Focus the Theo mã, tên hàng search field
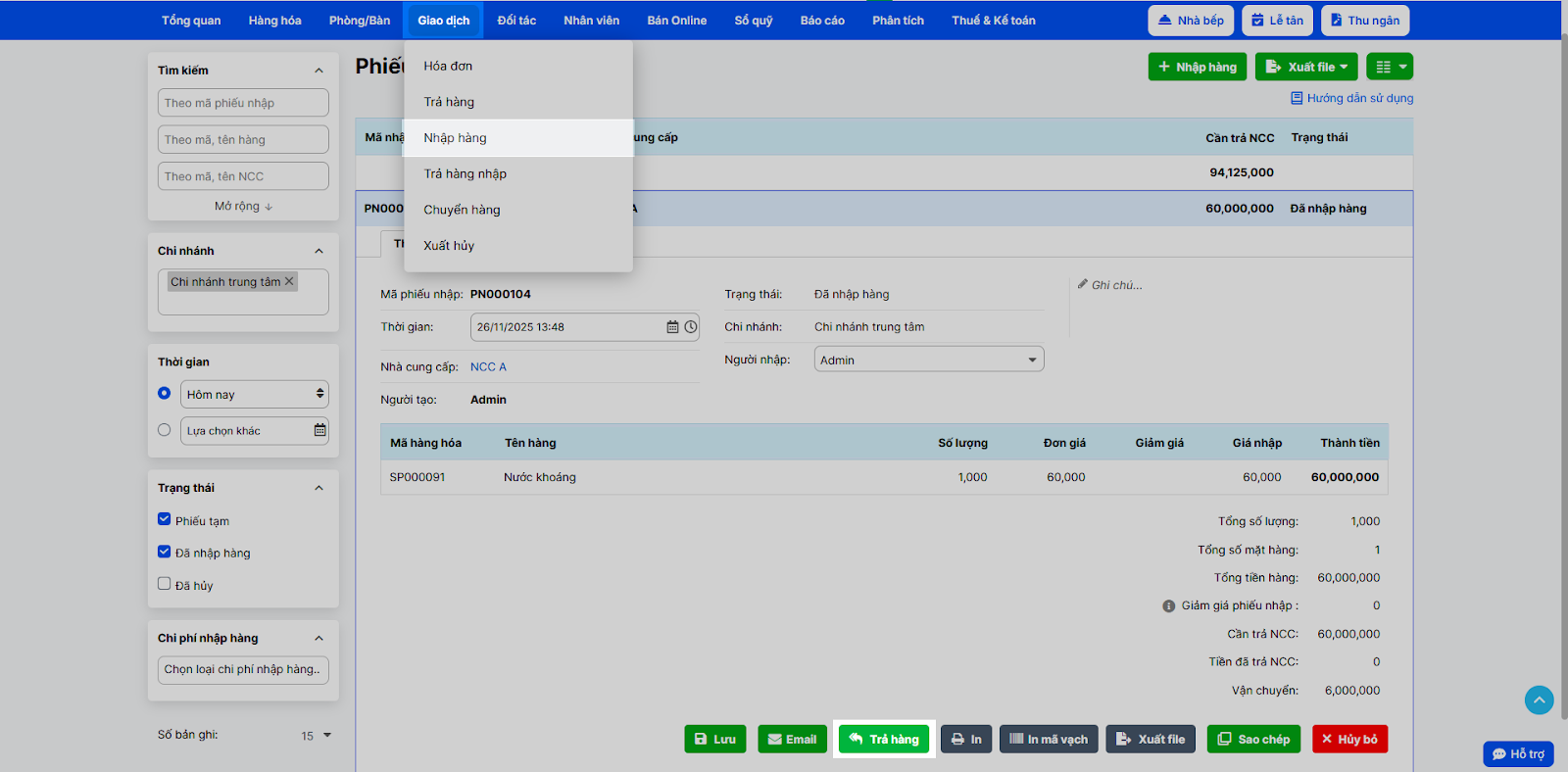 (x=243, y=139)
